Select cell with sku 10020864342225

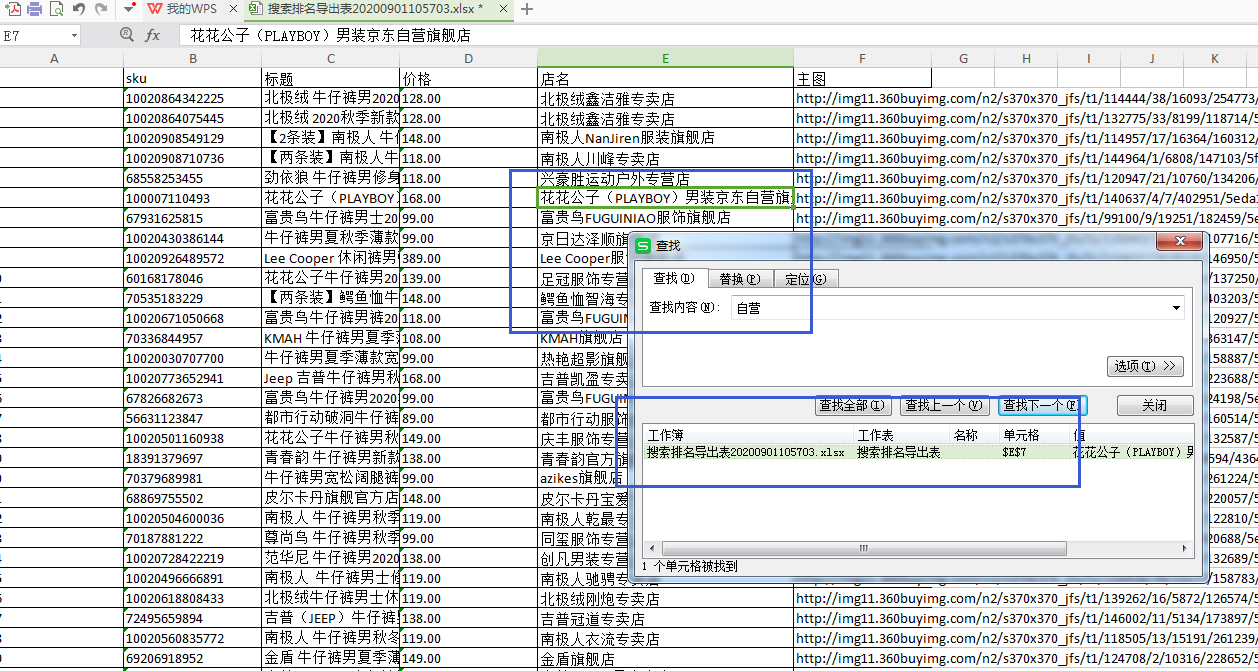pyautogui.click(x=192, y=98)
